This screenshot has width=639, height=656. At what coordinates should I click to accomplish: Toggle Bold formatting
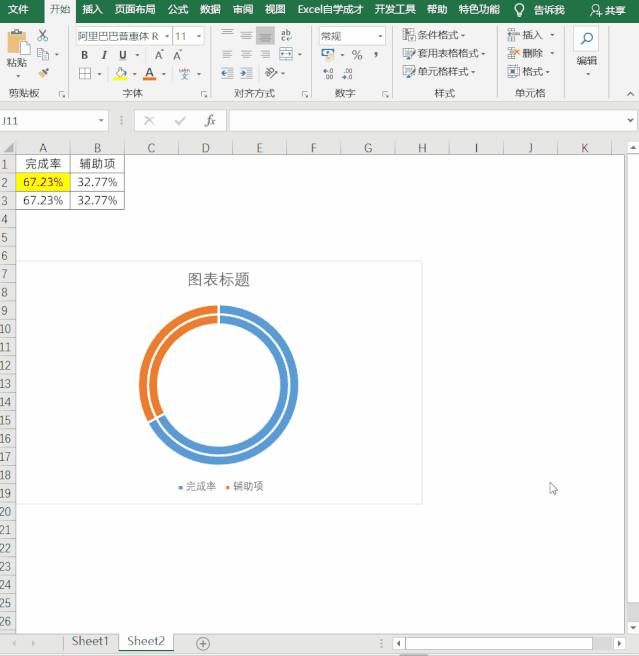85,55
